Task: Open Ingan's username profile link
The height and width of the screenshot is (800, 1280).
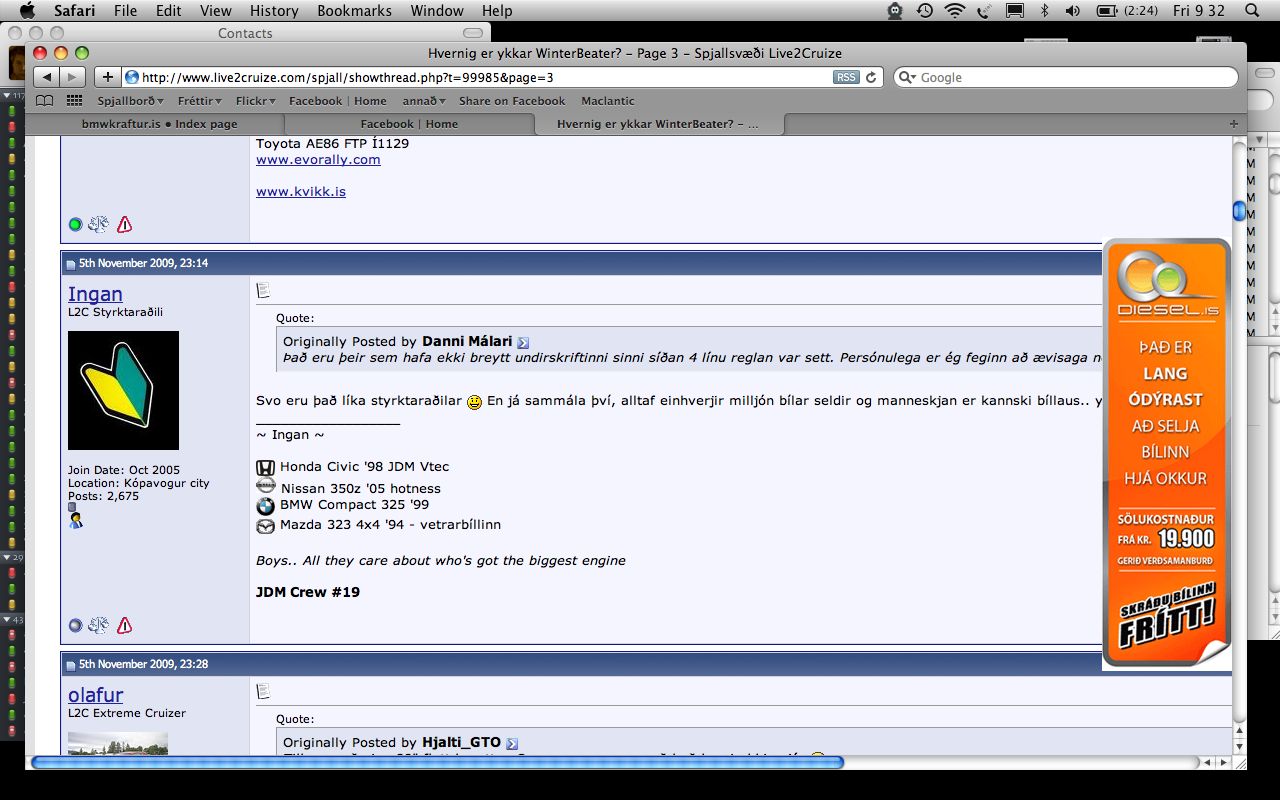Action: [95, 294]
